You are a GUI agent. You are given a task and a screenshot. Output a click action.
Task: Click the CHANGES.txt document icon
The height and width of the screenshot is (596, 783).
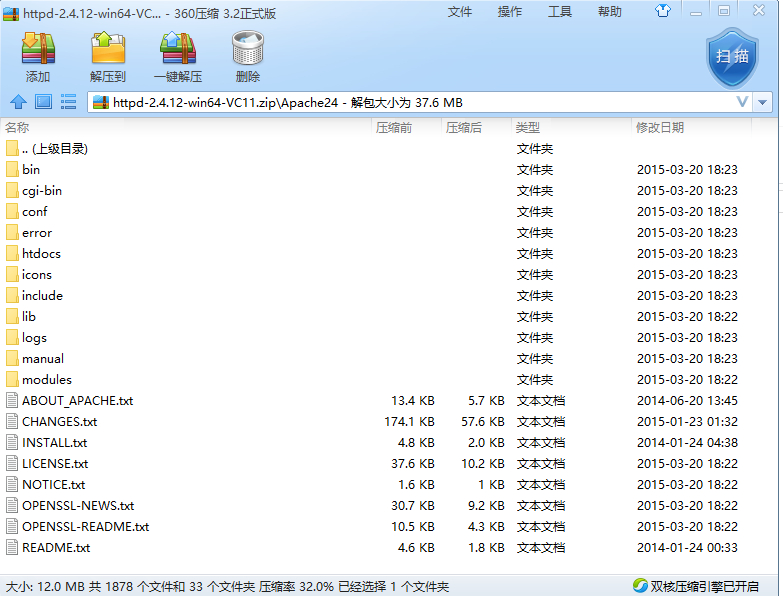[x=12, y=421]
